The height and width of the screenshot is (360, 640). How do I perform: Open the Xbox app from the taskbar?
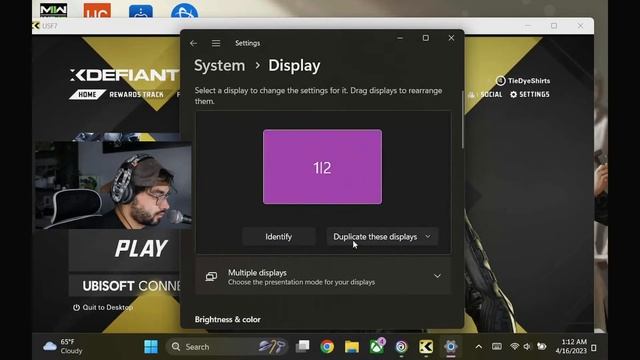tap(377, 347)
